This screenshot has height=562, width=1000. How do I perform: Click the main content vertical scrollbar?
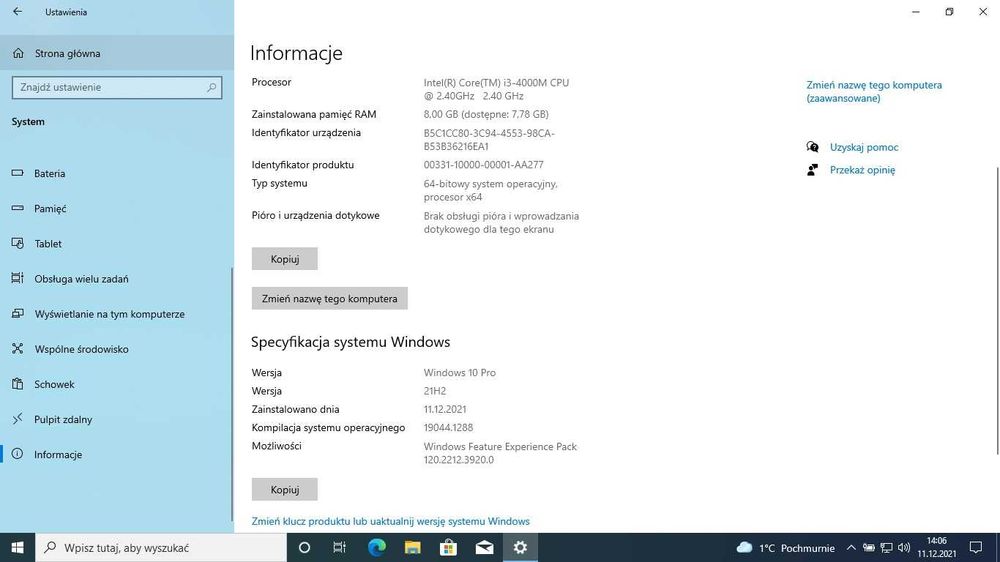[x=997, y=311]
